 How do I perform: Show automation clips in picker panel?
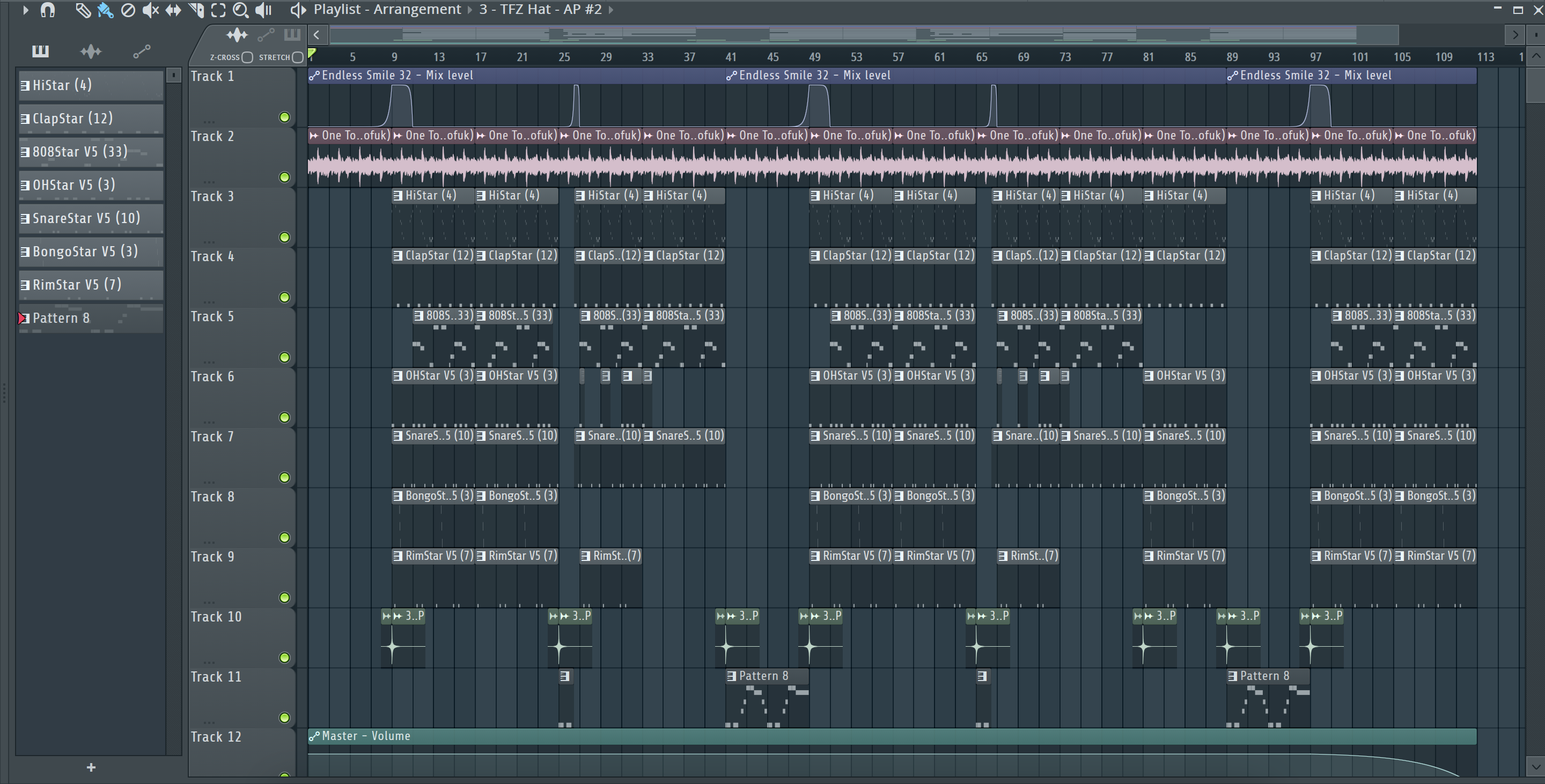tap(142, 52)
